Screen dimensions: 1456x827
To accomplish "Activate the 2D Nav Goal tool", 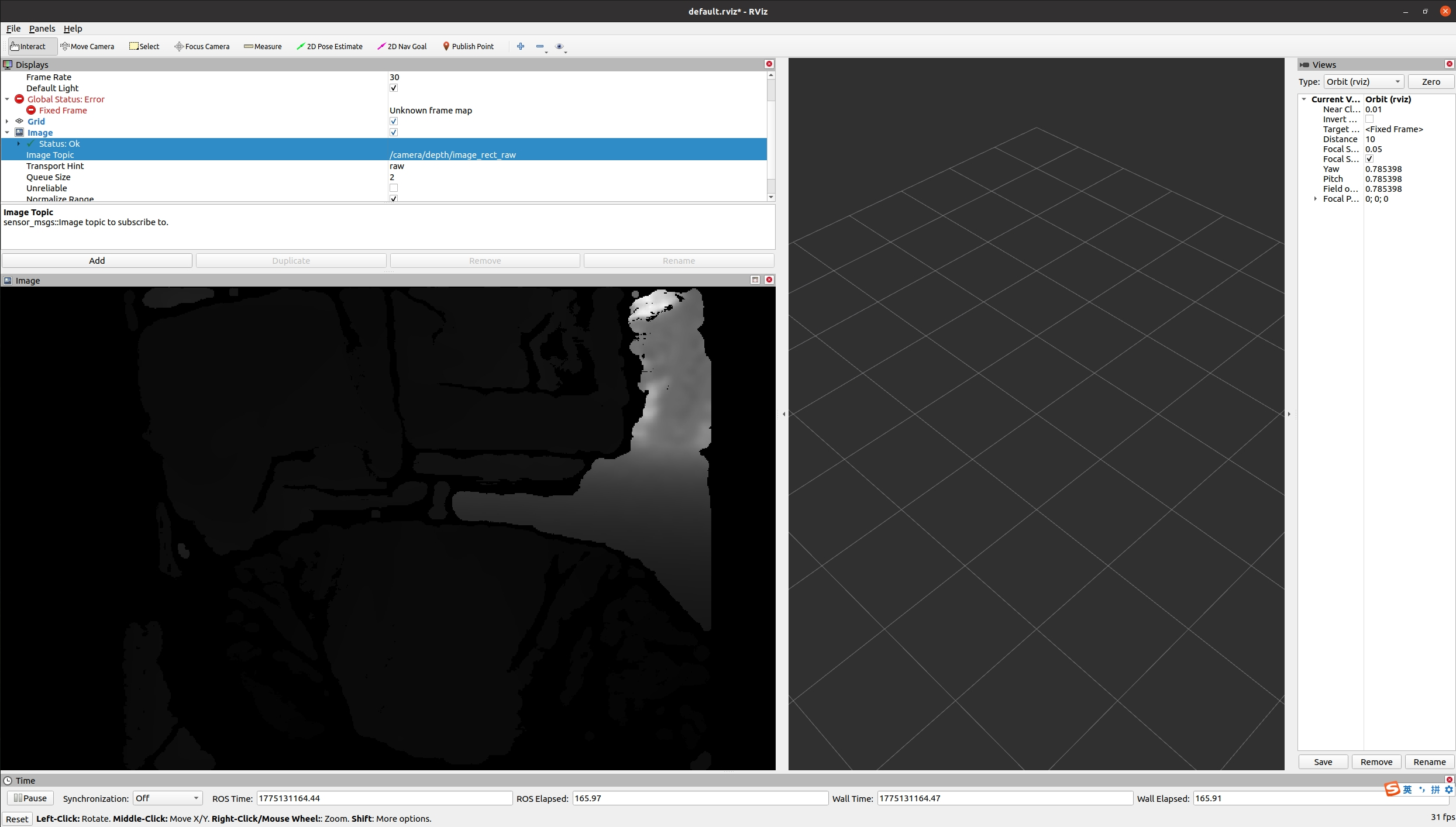I will point(402,46).
